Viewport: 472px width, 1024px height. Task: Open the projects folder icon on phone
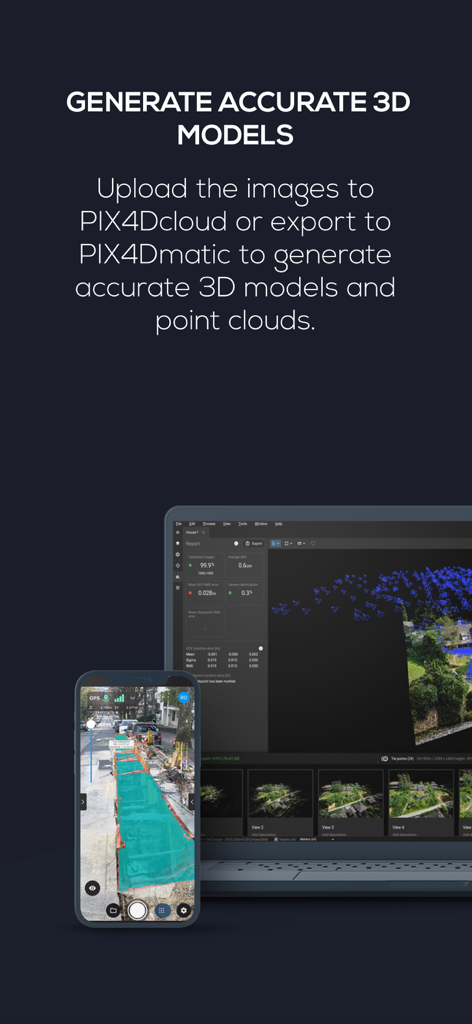click(x=113, y=910)
